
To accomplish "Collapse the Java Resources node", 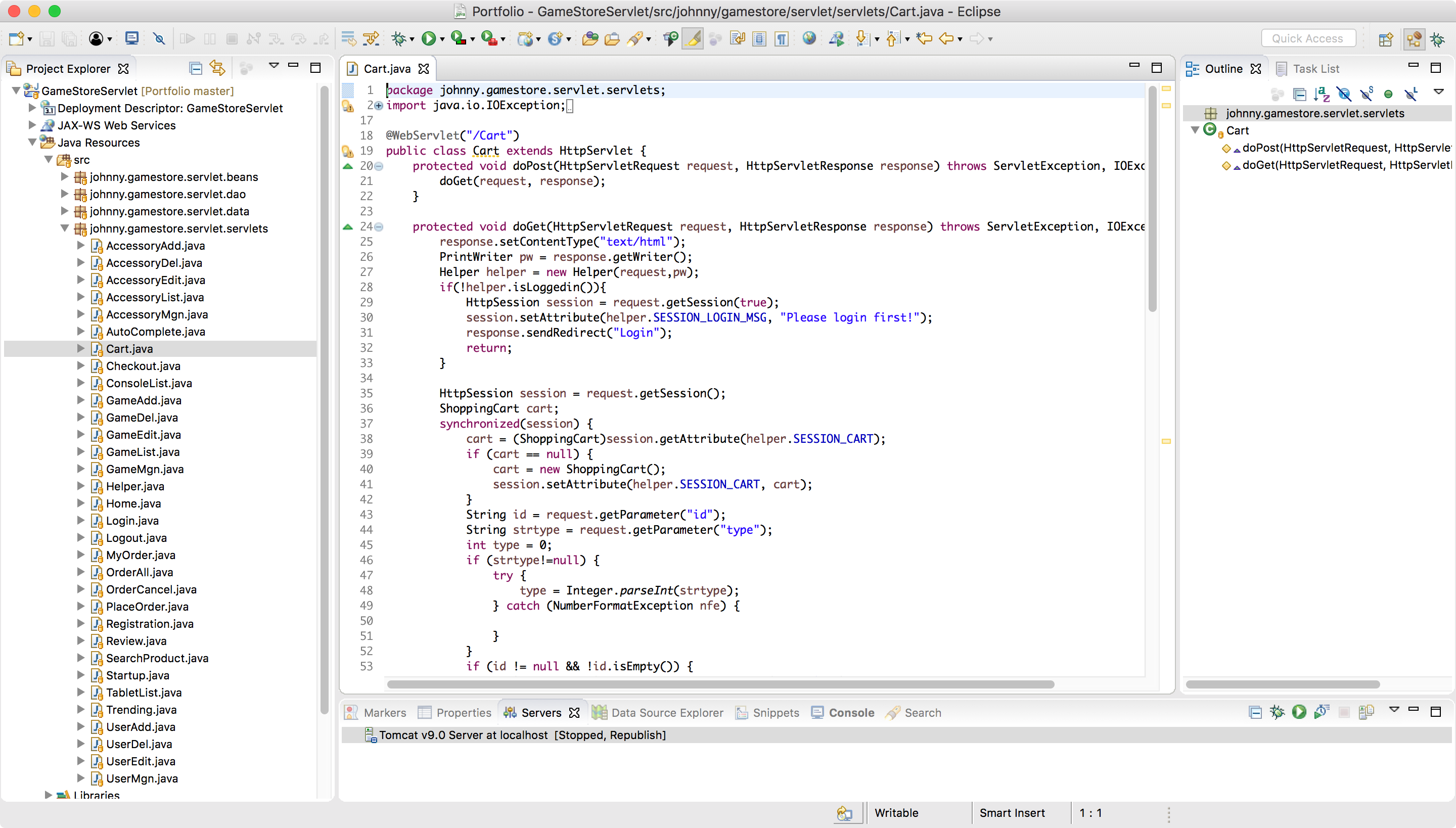I will click(x=32, y=142).
